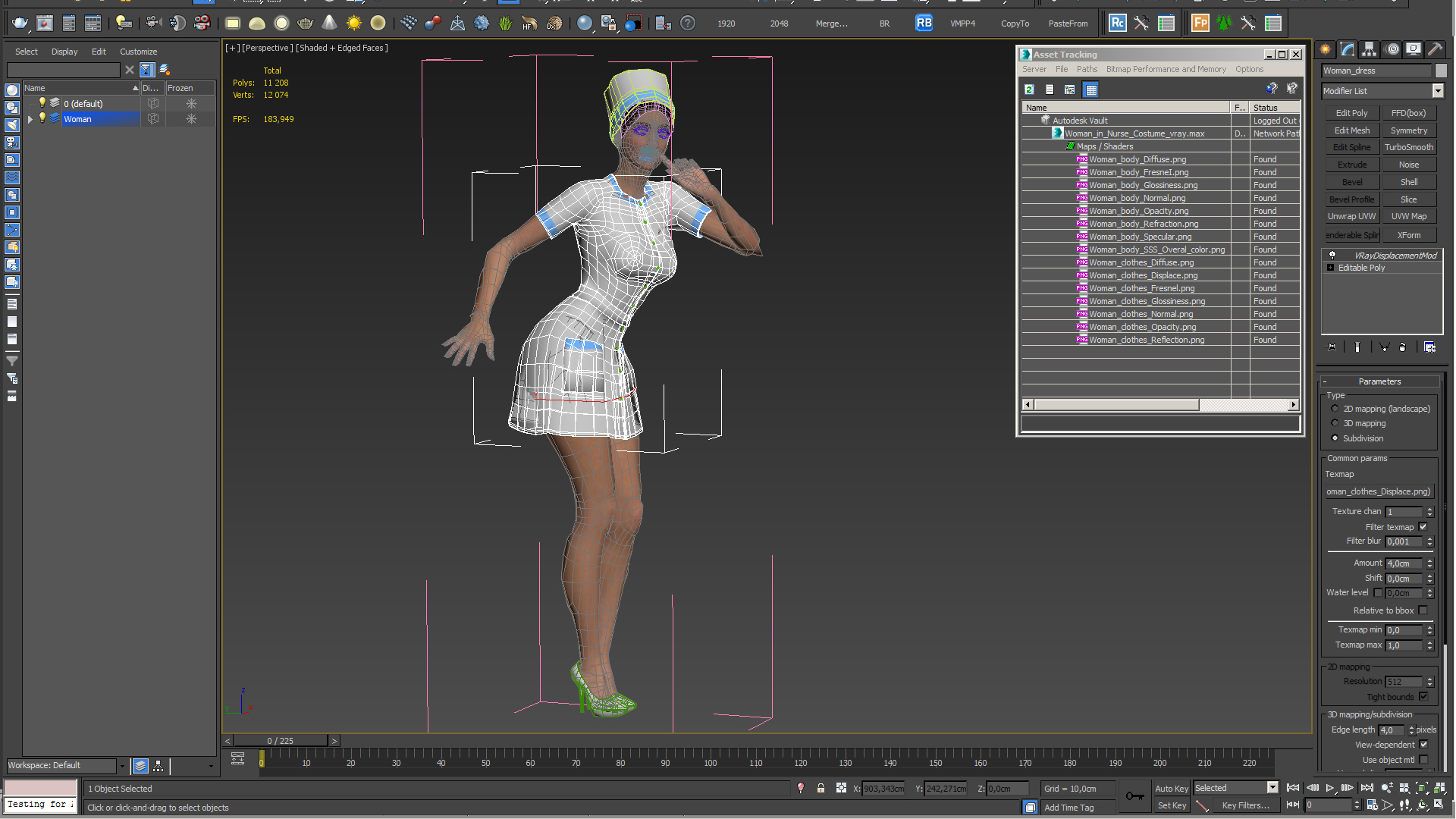This screenshot has width=1456, height=819.
Task: Toggle the View-dependent checkbox
Action: point(1423,745)
